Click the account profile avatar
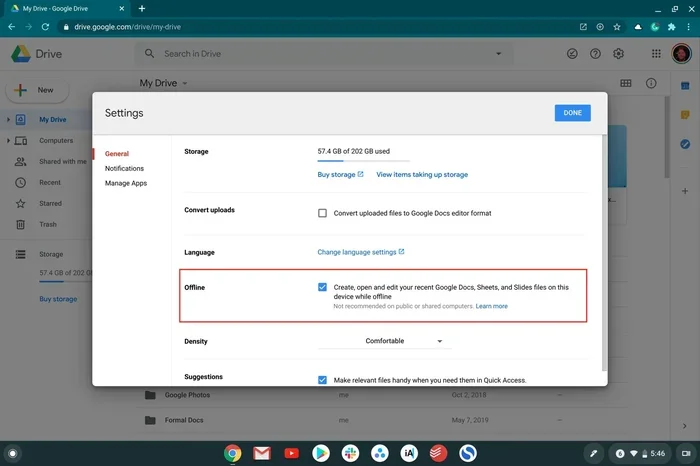700x466 pixels. (681, 54)
